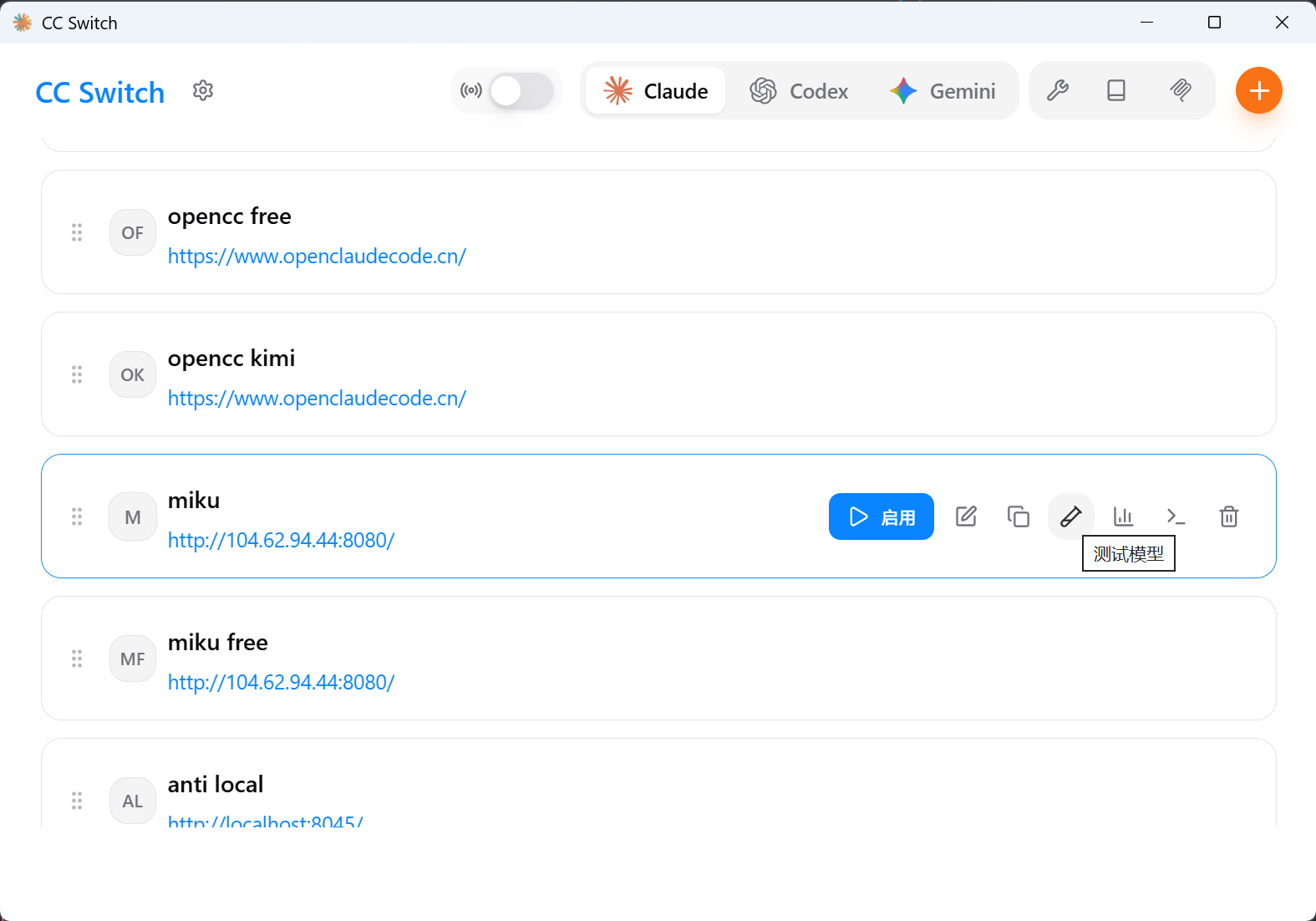Switch to the Codex tab
The image size is (1316, 921).
pos(799,90)
